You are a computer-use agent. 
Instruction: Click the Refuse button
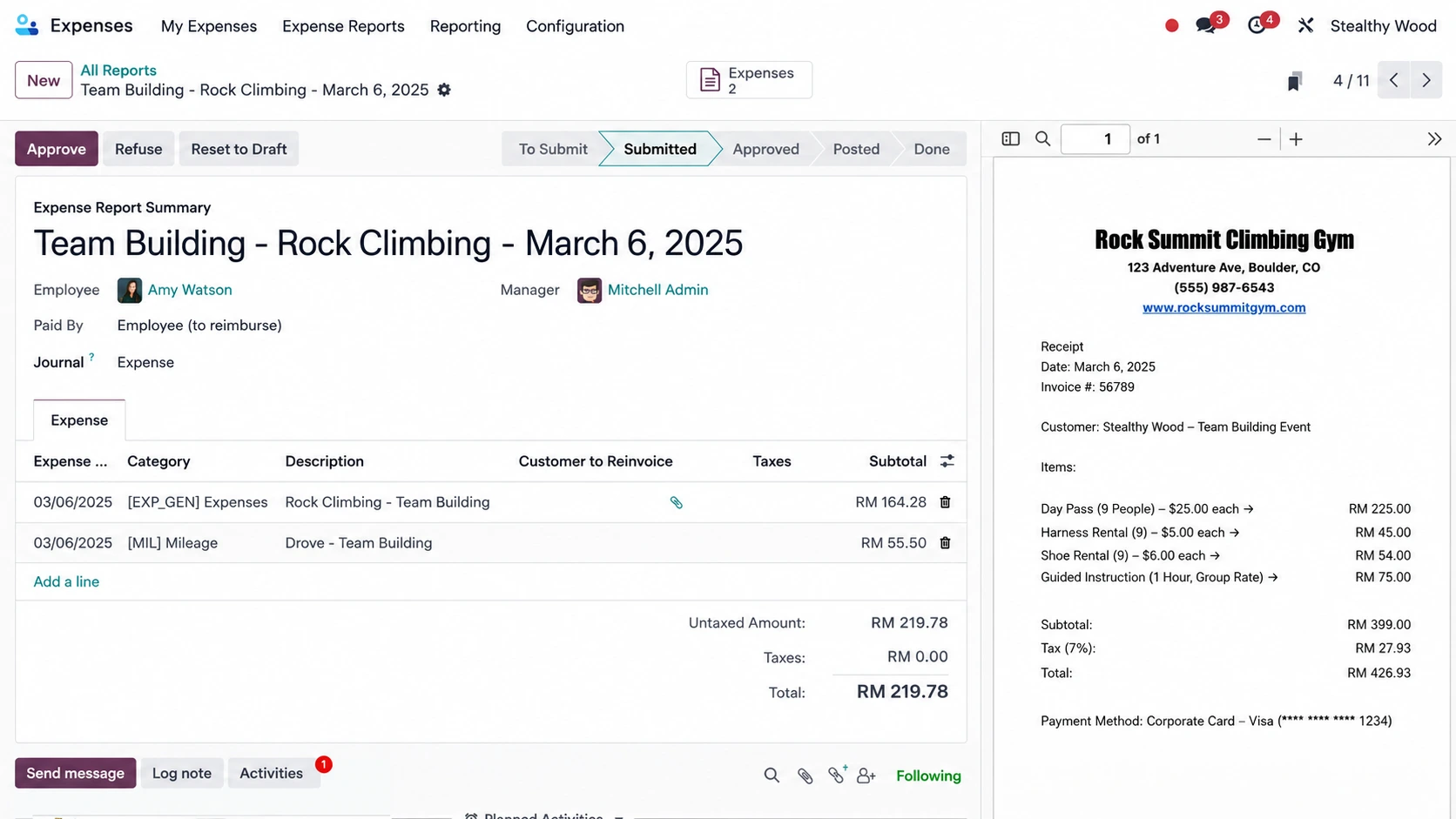138,149
